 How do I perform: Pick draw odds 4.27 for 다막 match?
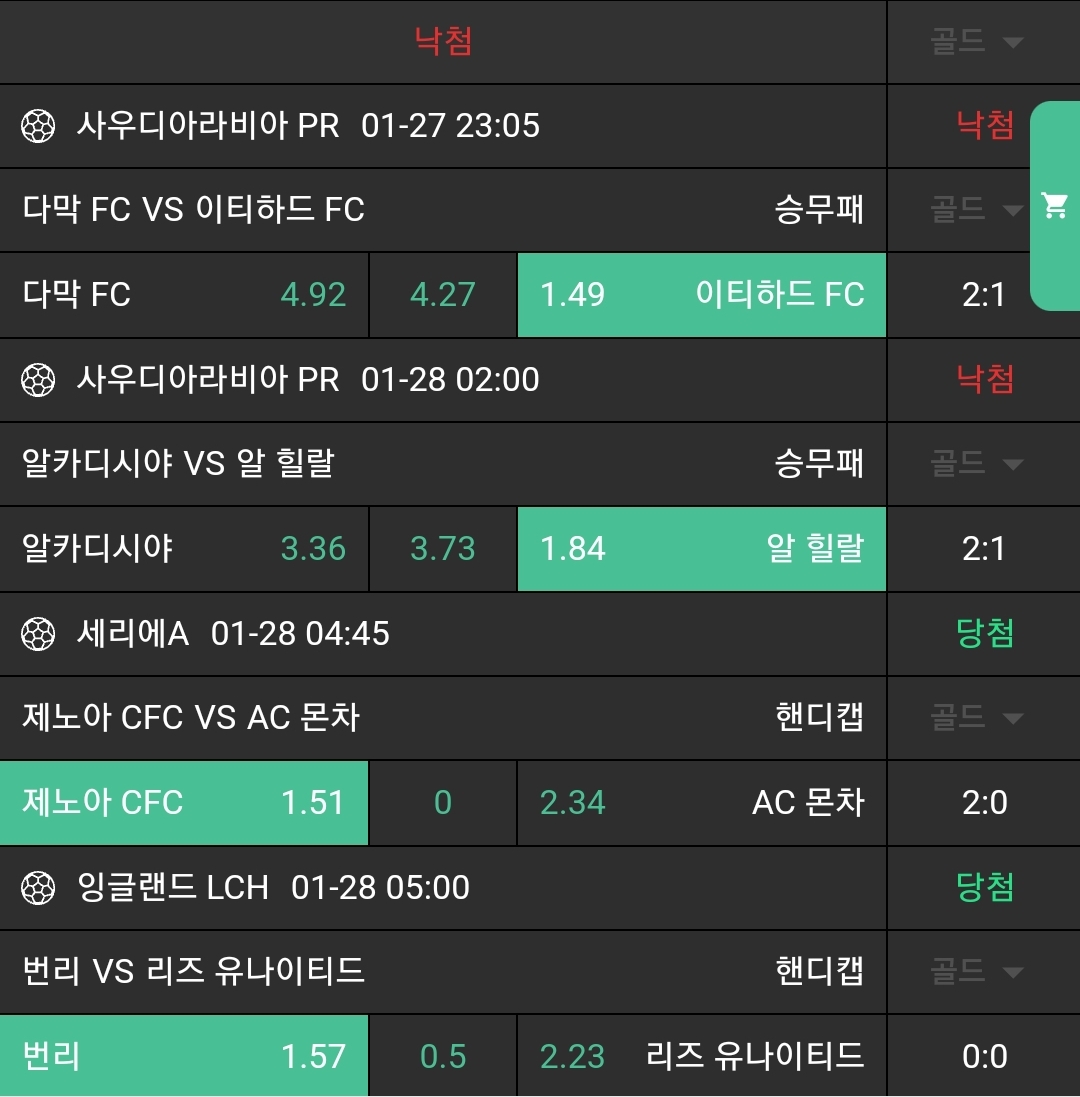(442, 295)
